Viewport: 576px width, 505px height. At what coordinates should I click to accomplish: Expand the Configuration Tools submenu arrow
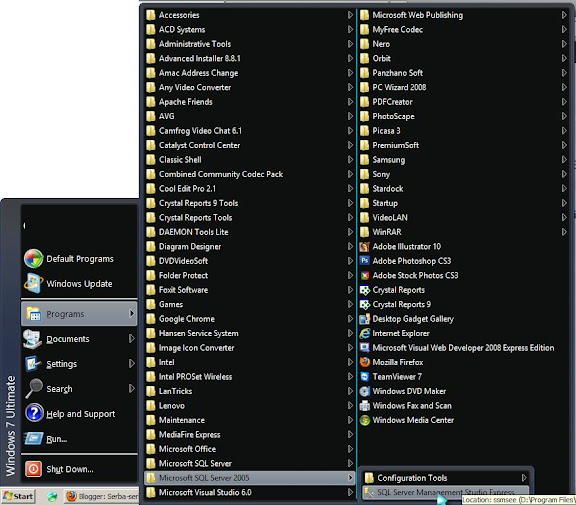click(x=524, y=478)
